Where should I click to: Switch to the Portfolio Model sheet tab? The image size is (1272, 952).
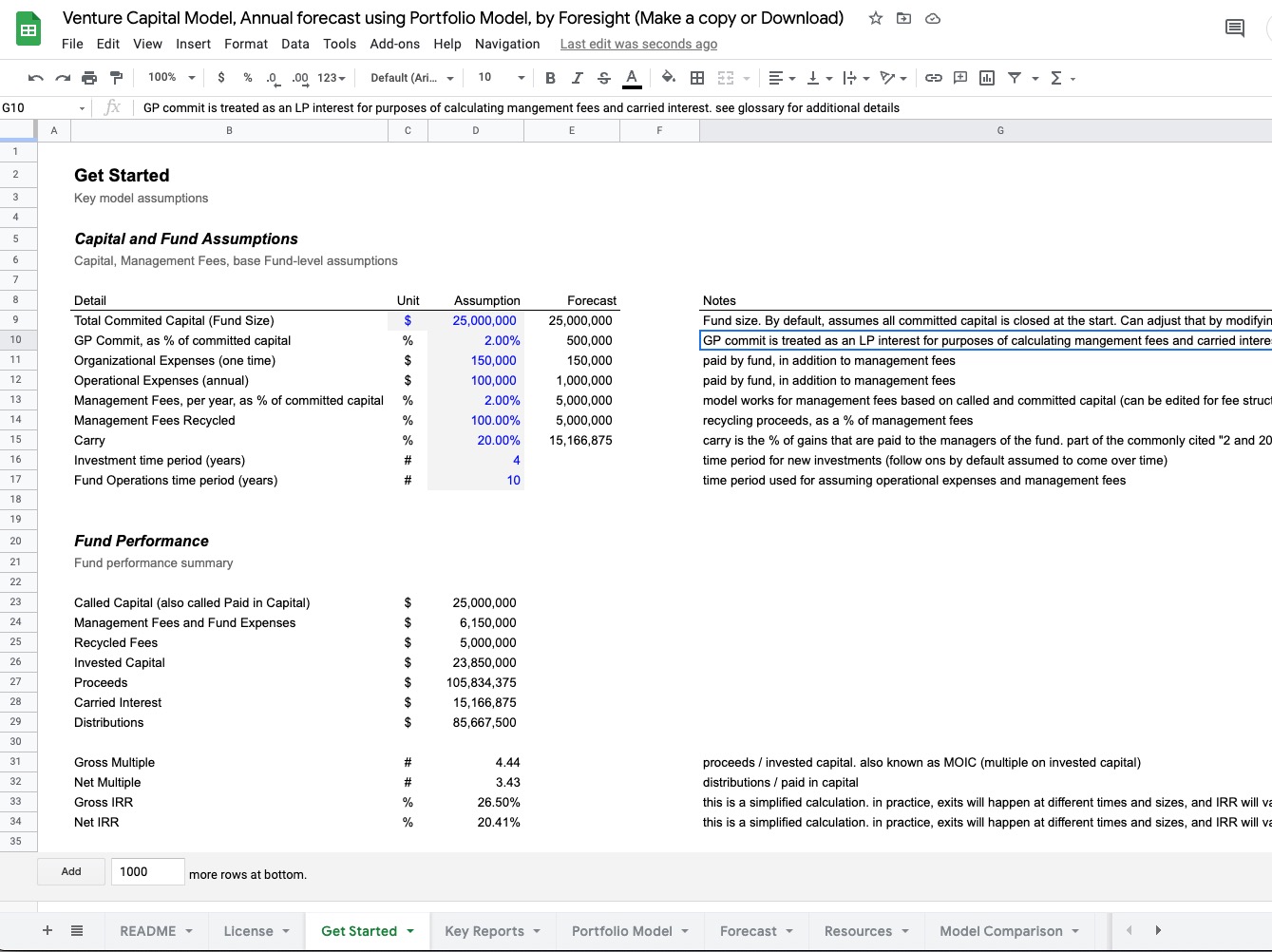[x=622, y=930]
